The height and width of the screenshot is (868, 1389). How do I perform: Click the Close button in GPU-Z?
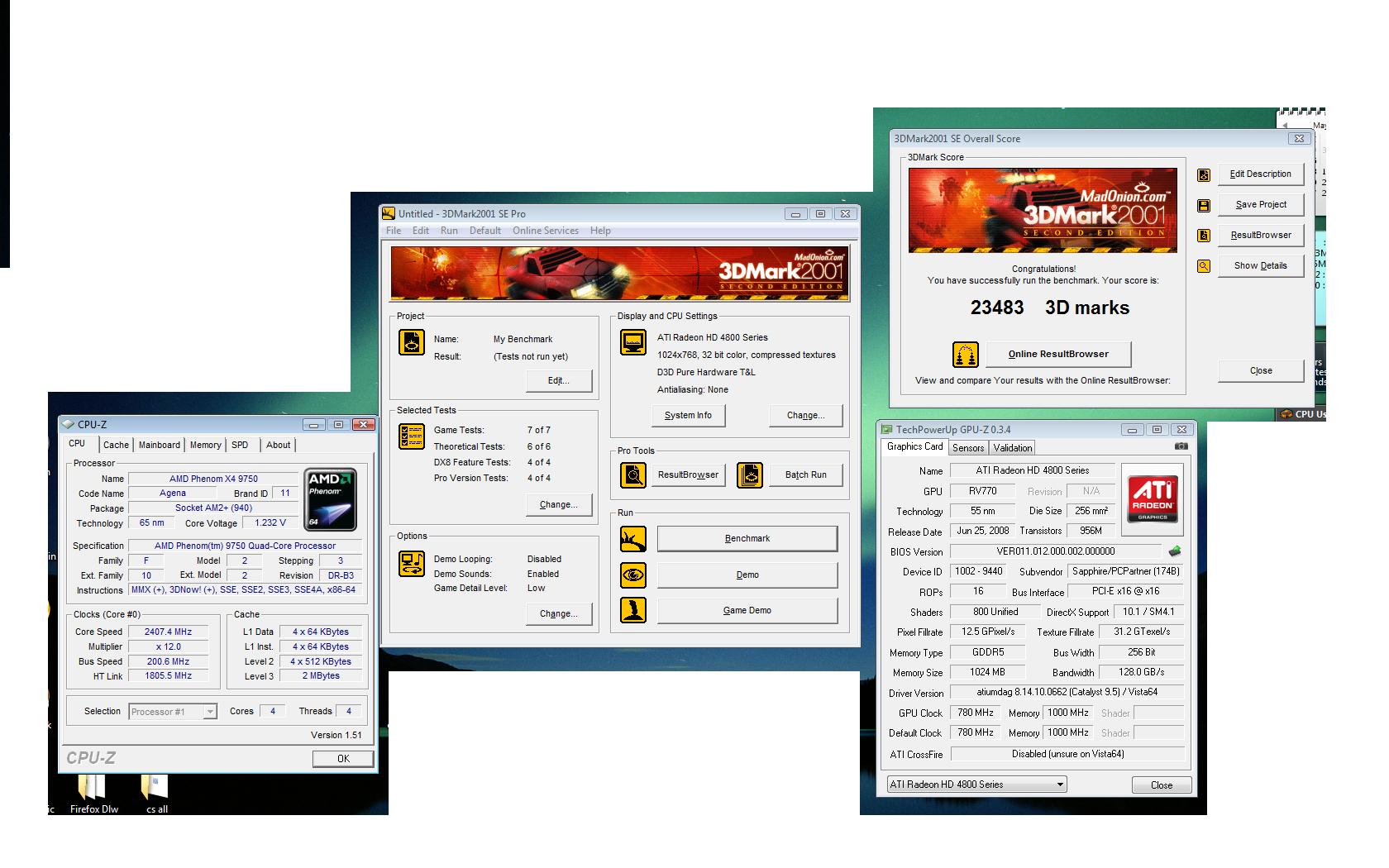click(1162, 785)
